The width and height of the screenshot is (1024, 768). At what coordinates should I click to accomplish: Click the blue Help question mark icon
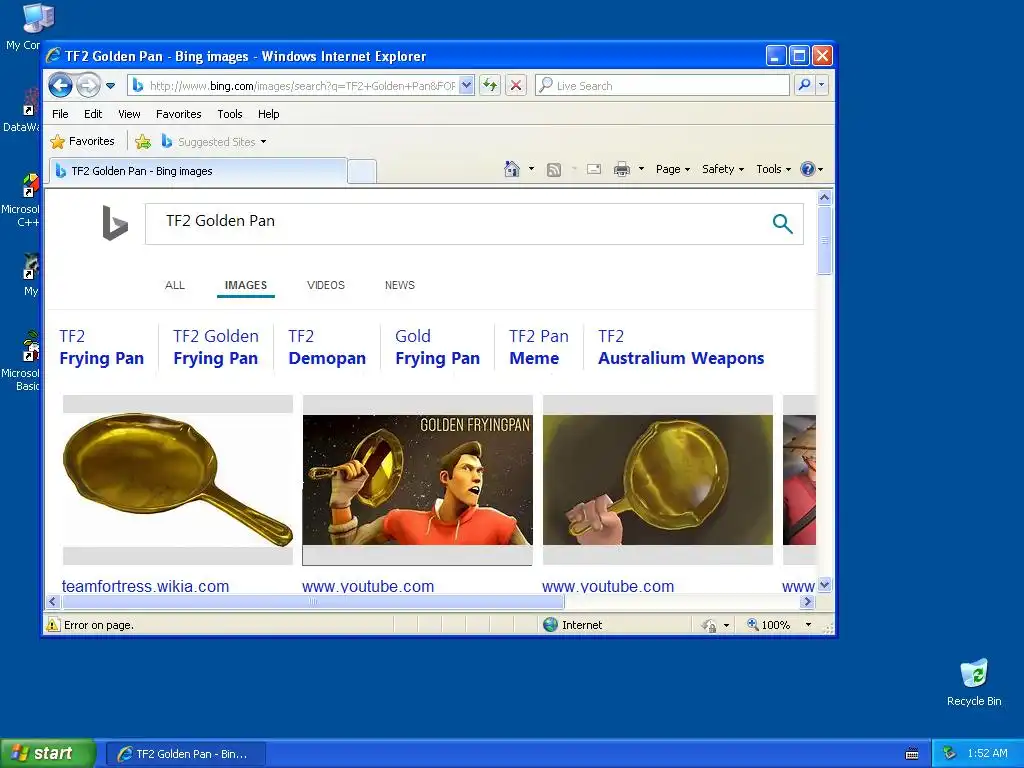(808, 169)
